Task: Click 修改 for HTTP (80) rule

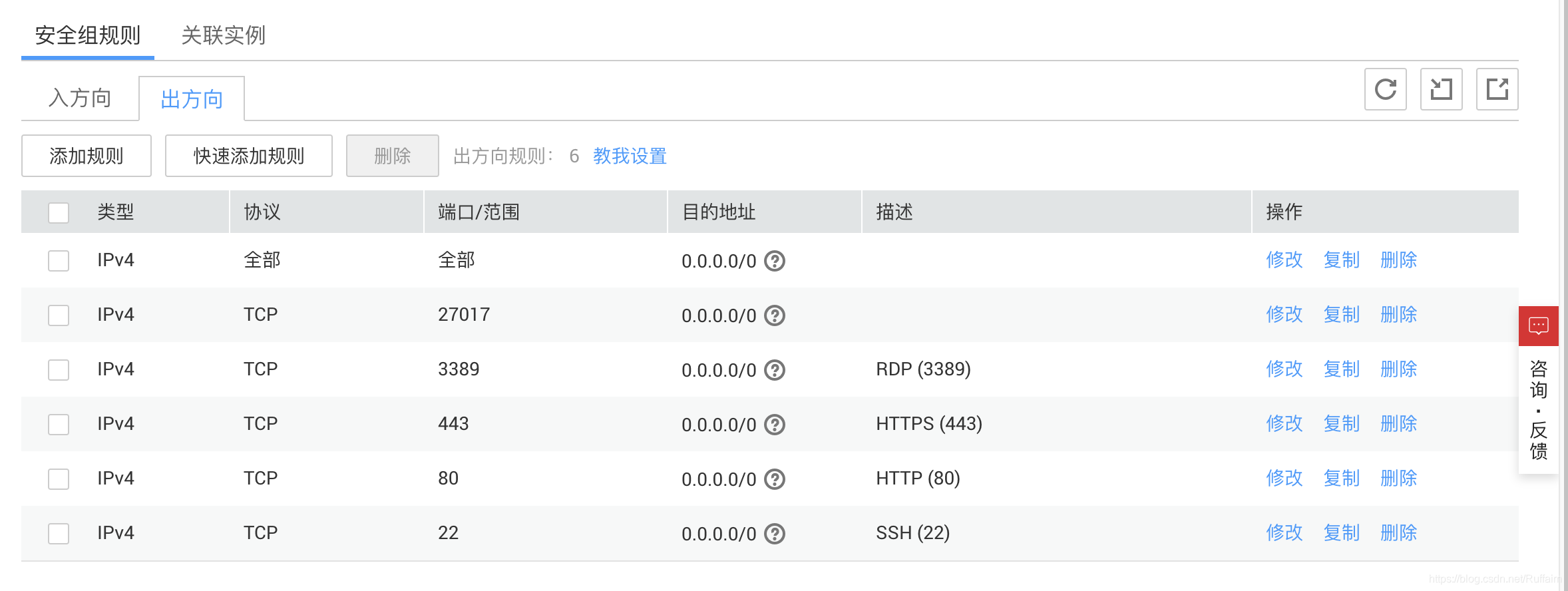Action: pyautogui.click(x=1284, y=478)
